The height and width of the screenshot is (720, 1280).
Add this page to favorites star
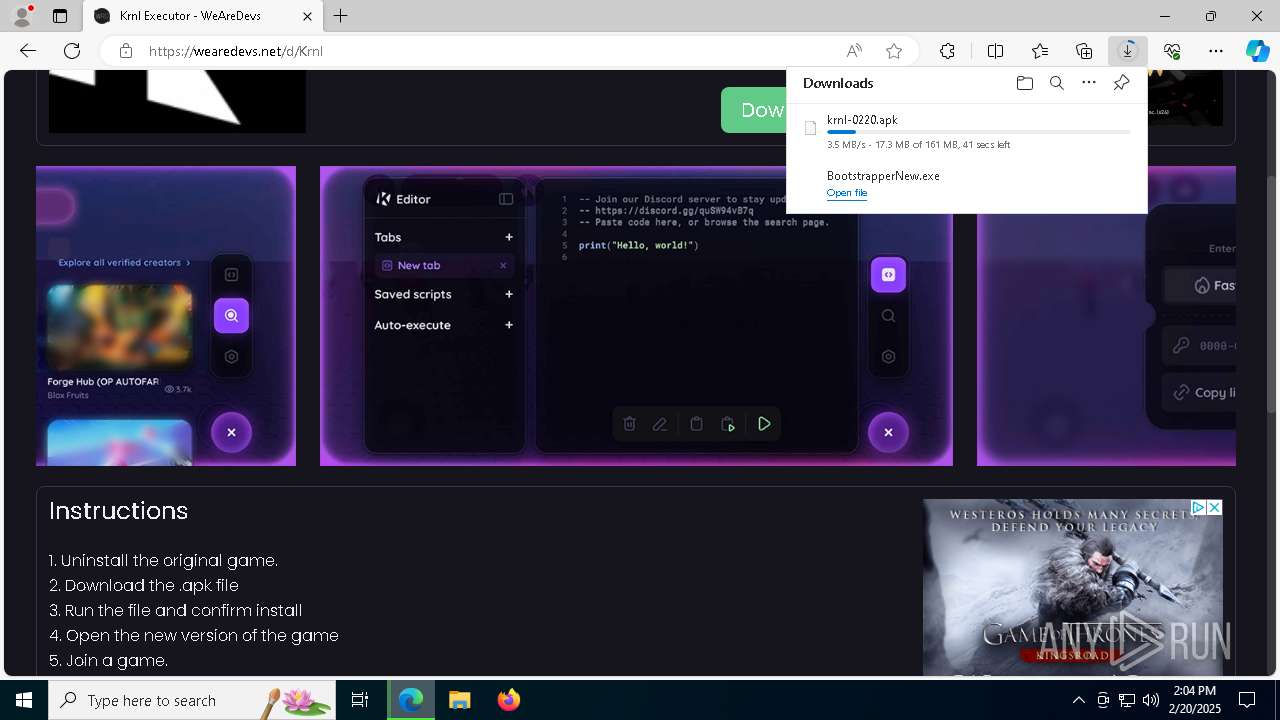[x=894, y=51]
